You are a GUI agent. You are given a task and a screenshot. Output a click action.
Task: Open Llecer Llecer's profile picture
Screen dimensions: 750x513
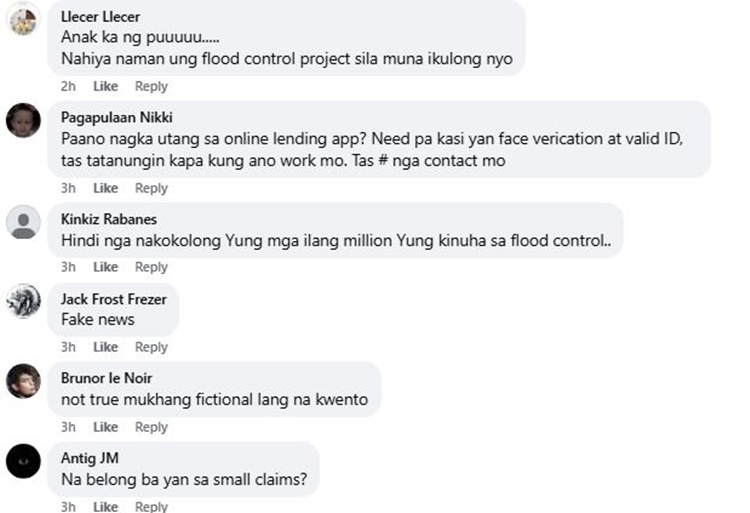(x=23, y=19)
